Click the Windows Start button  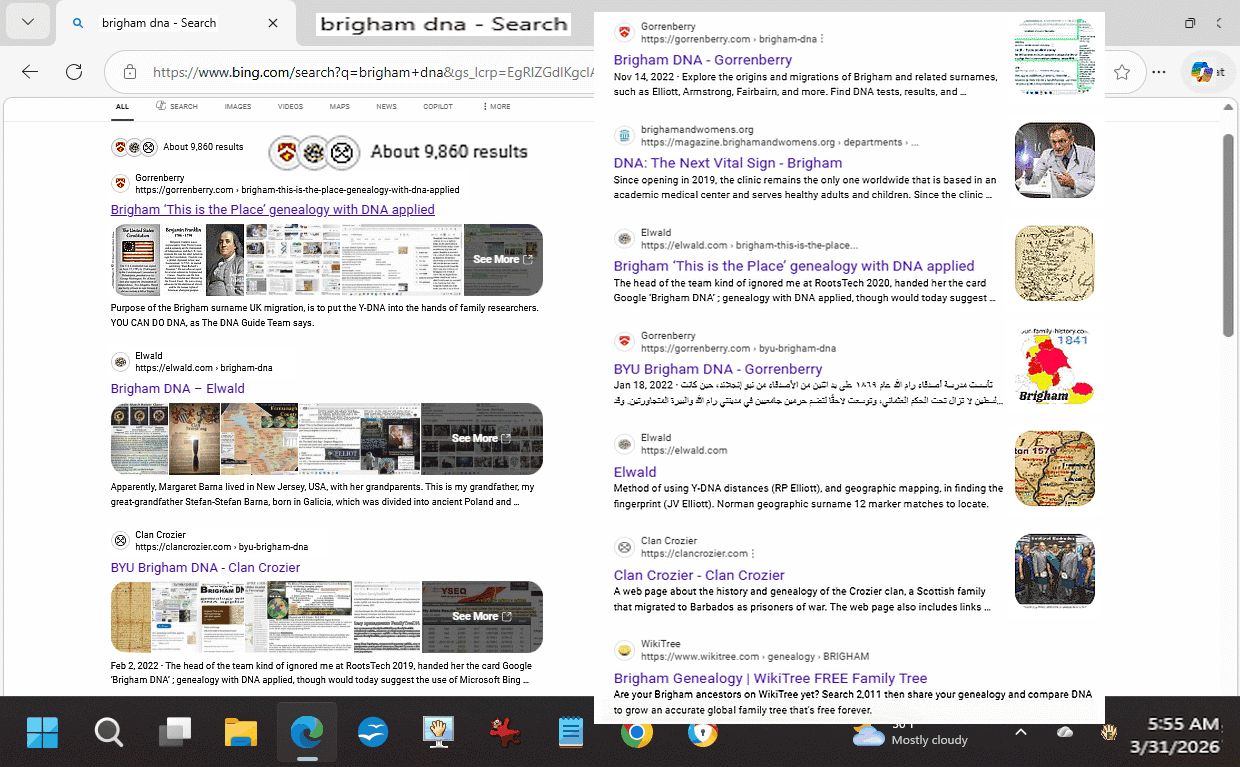[x=43, y=734]
